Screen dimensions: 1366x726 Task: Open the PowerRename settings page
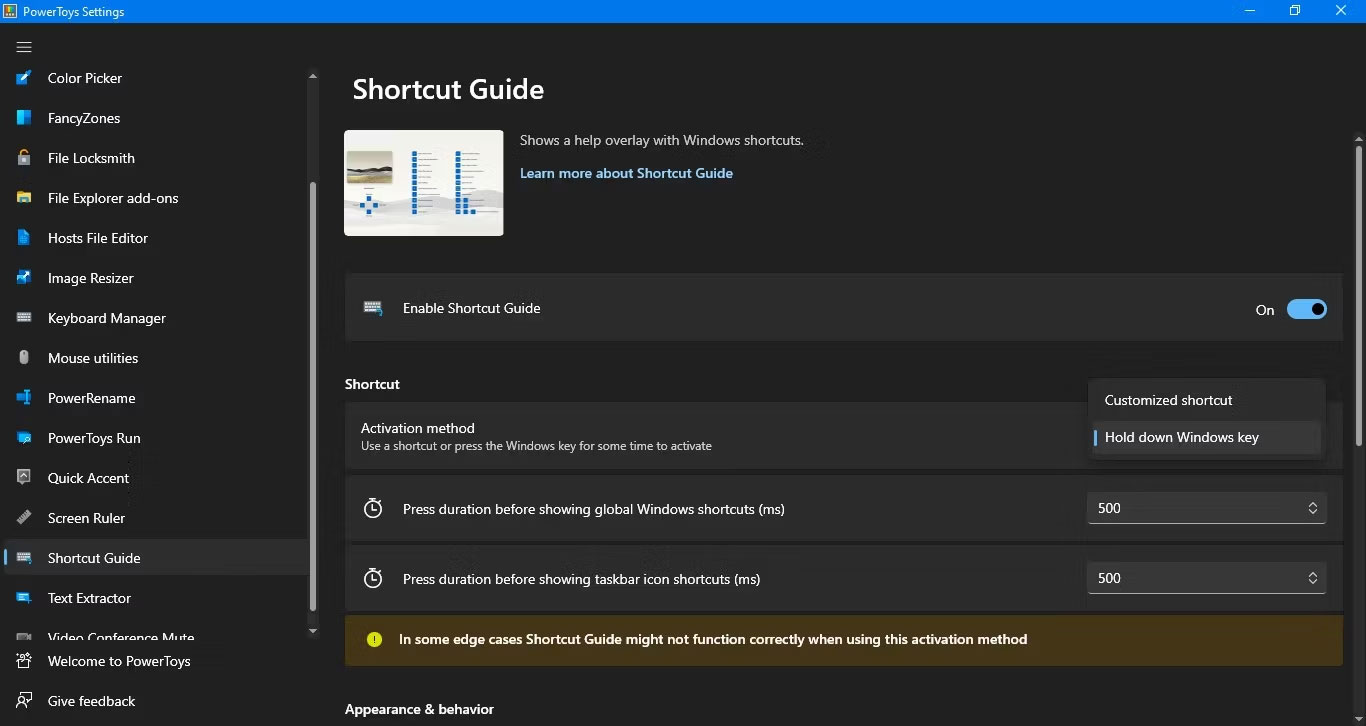[91, 398]
